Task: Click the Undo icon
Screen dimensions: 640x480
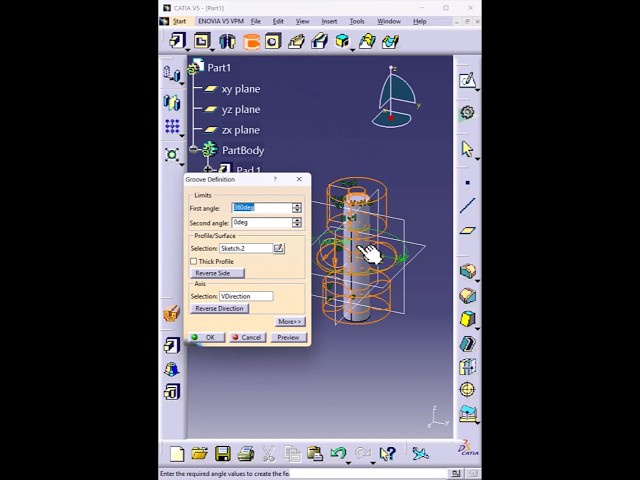Action: pos(338,453)
